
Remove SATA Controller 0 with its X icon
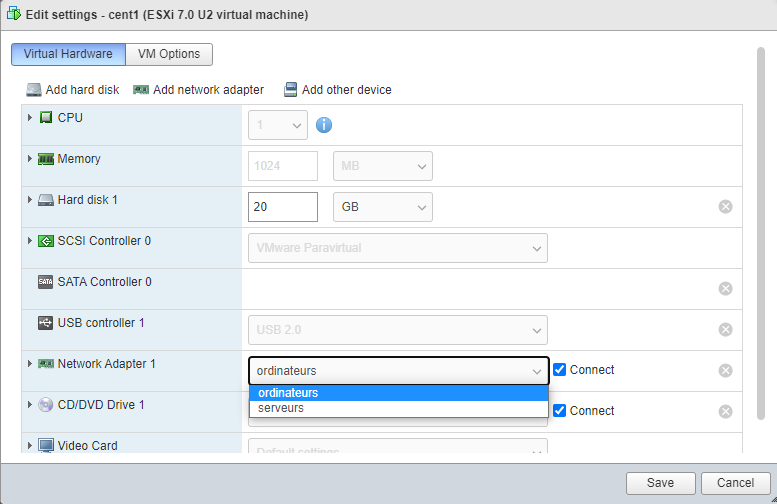tap(725, 288)
